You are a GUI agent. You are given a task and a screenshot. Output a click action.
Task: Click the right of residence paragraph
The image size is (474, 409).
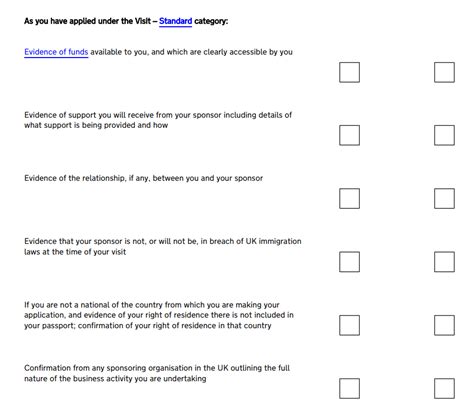point(159,315)
